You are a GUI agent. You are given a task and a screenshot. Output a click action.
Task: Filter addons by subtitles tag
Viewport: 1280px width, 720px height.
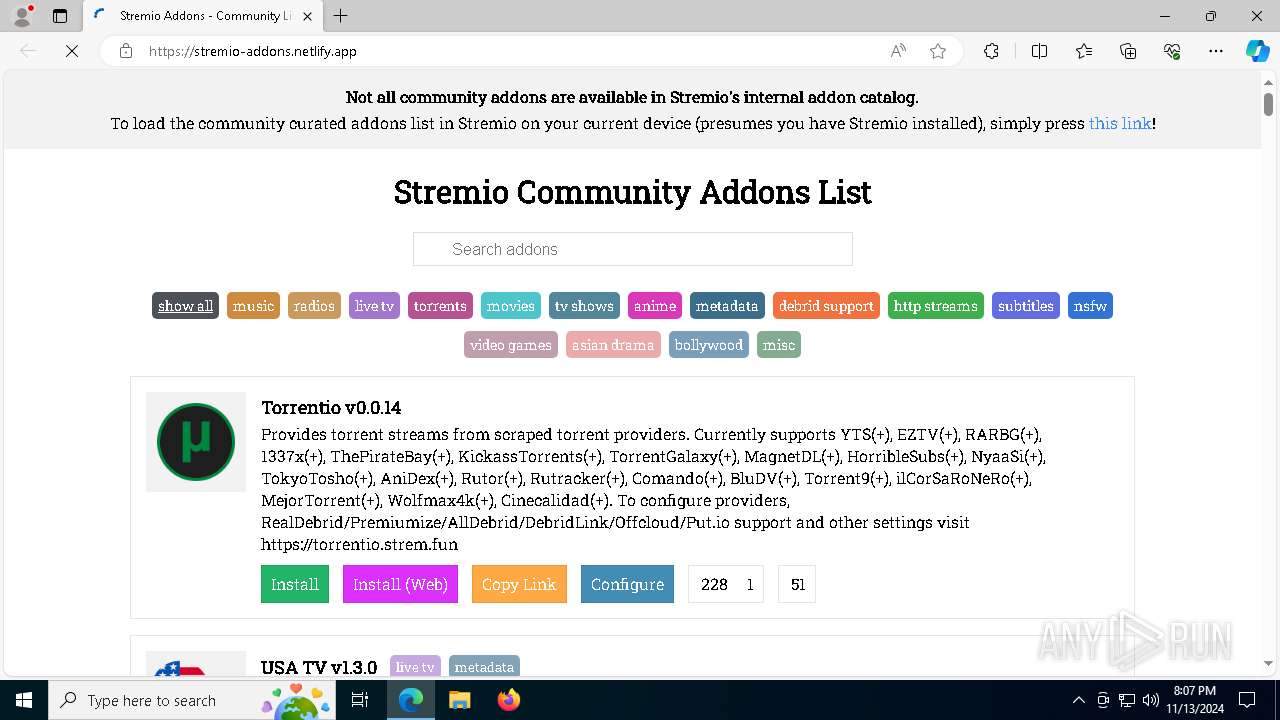pyautogui.click(x=1026, y=306)
